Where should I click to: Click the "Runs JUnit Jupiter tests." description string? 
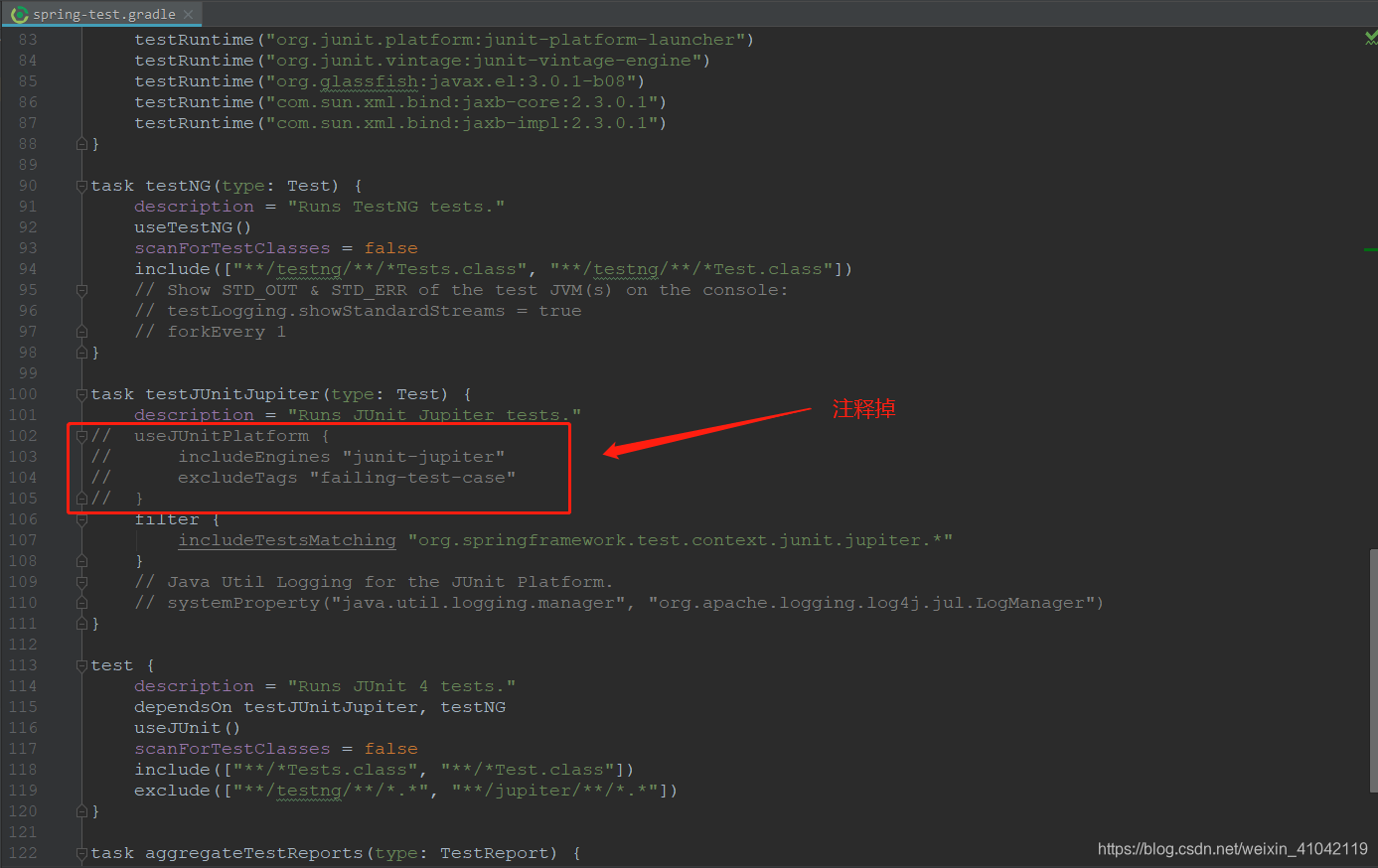point(434,415)
